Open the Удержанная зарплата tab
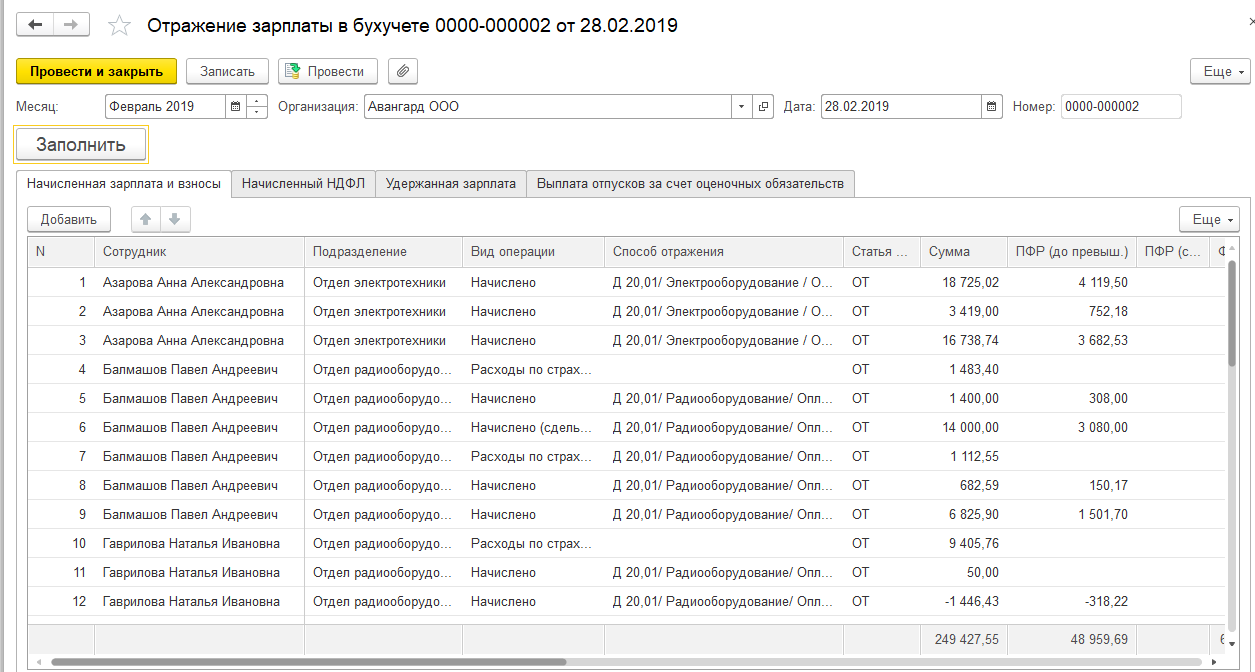The width and height of the screenshot is (1255, 672). click(451, 184)
